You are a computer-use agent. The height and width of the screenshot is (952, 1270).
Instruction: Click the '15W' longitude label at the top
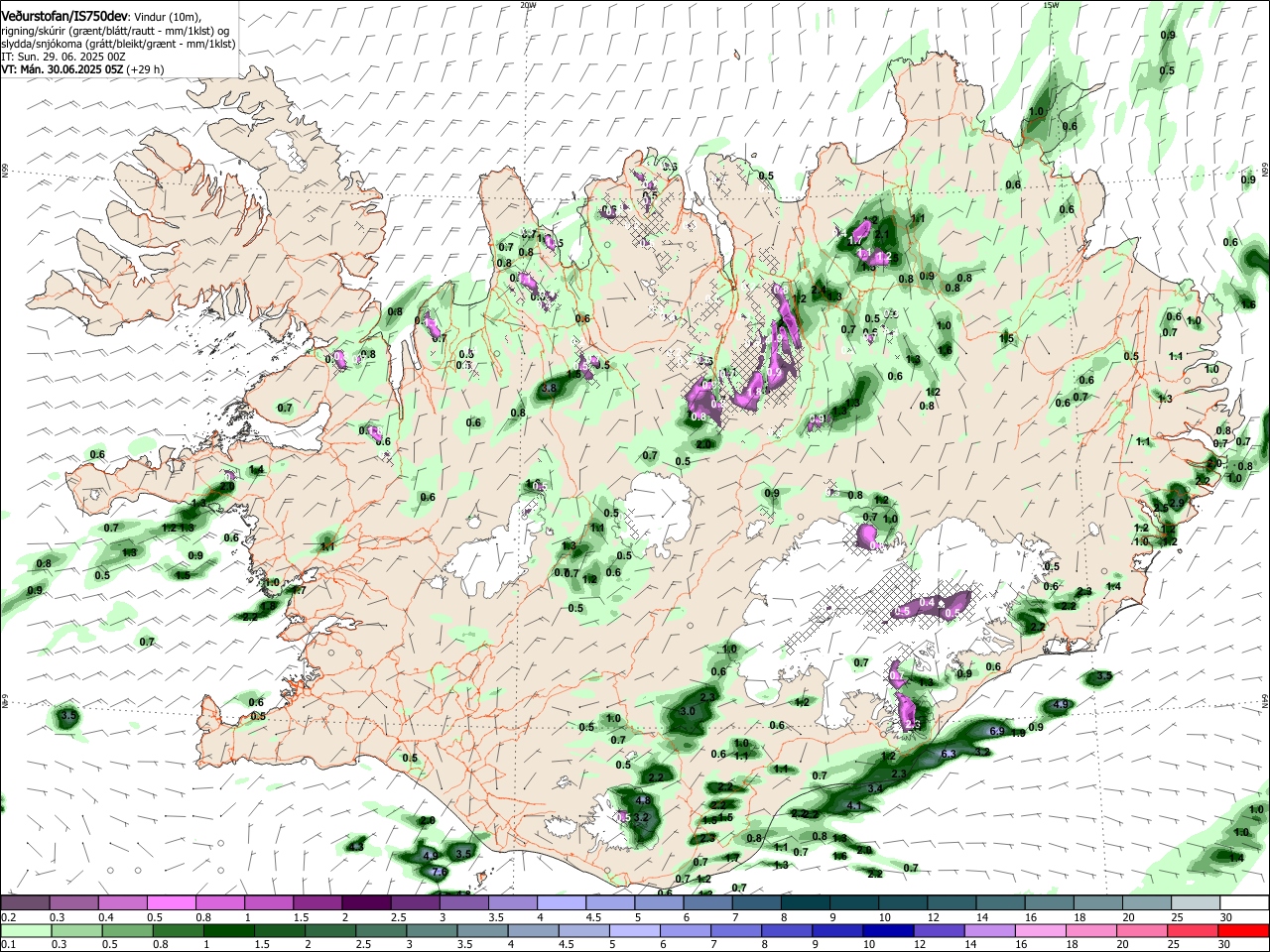1051,5
